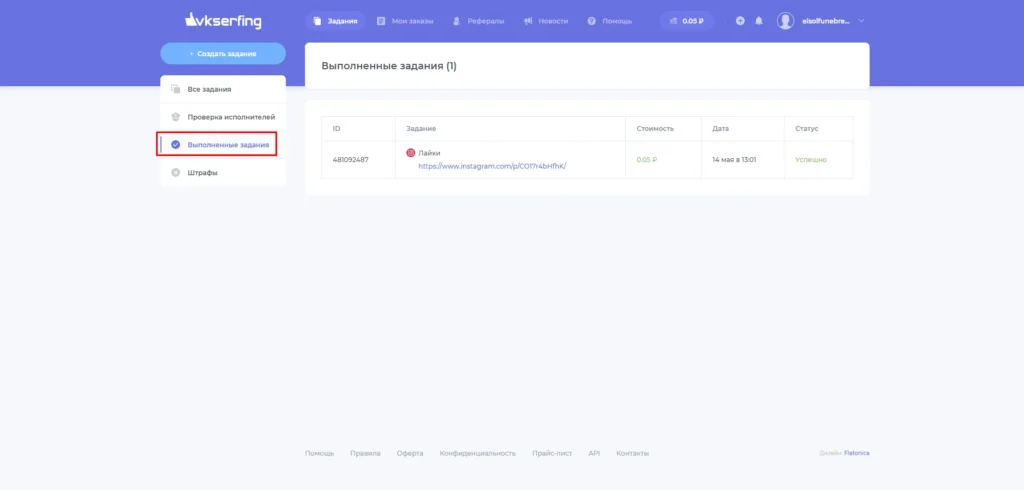Click the Помощь question mark icon
Image resolution: width=1024 pixels, height=490 pixels.
coord(592,21)
